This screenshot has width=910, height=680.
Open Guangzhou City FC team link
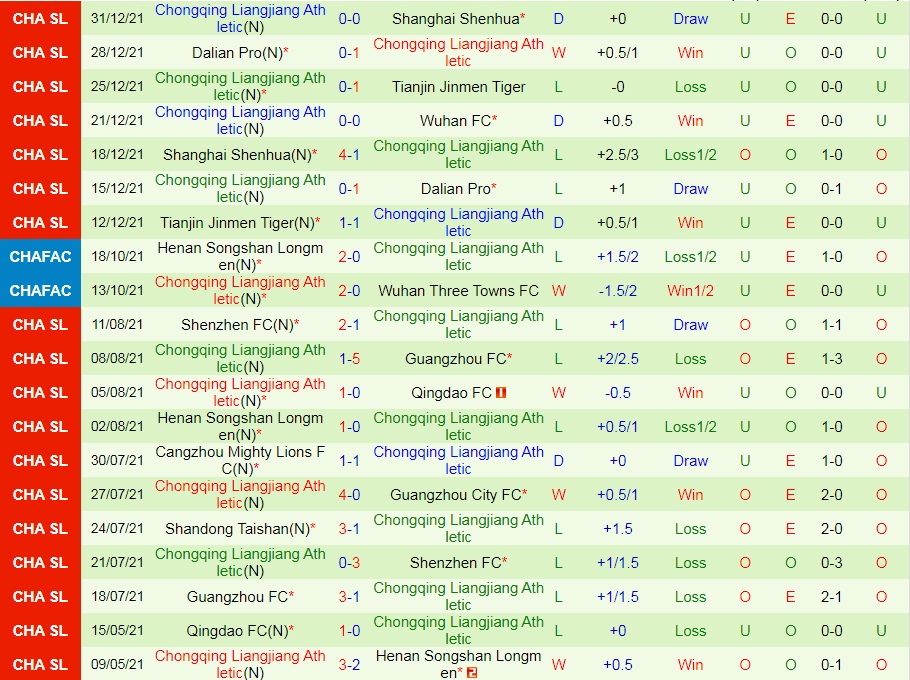point(456,495)
